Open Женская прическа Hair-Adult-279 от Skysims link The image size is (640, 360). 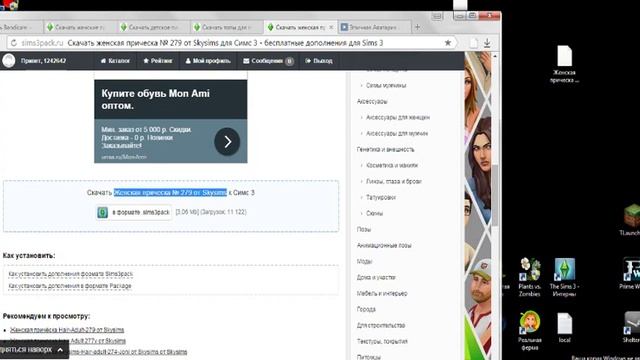67,330
